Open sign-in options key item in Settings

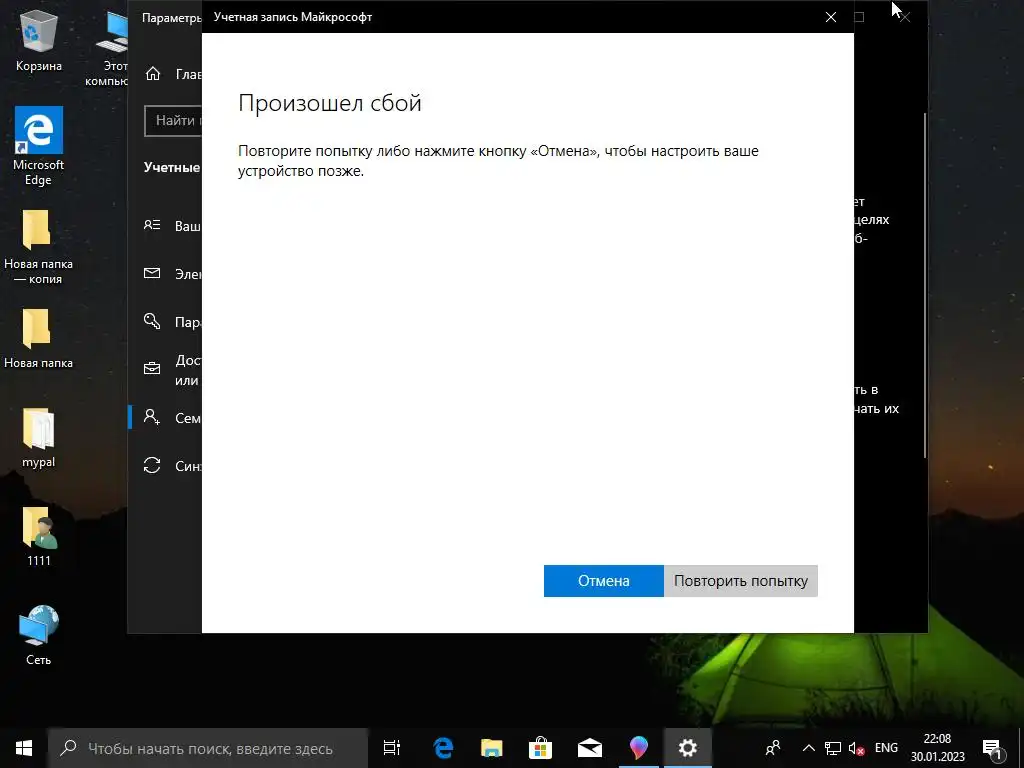(167, 322)
